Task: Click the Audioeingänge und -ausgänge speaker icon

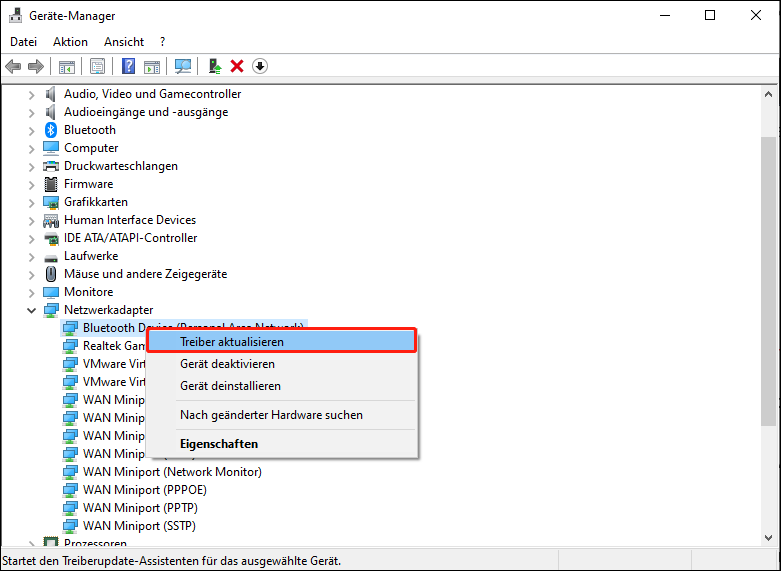Action: (51, 112)
